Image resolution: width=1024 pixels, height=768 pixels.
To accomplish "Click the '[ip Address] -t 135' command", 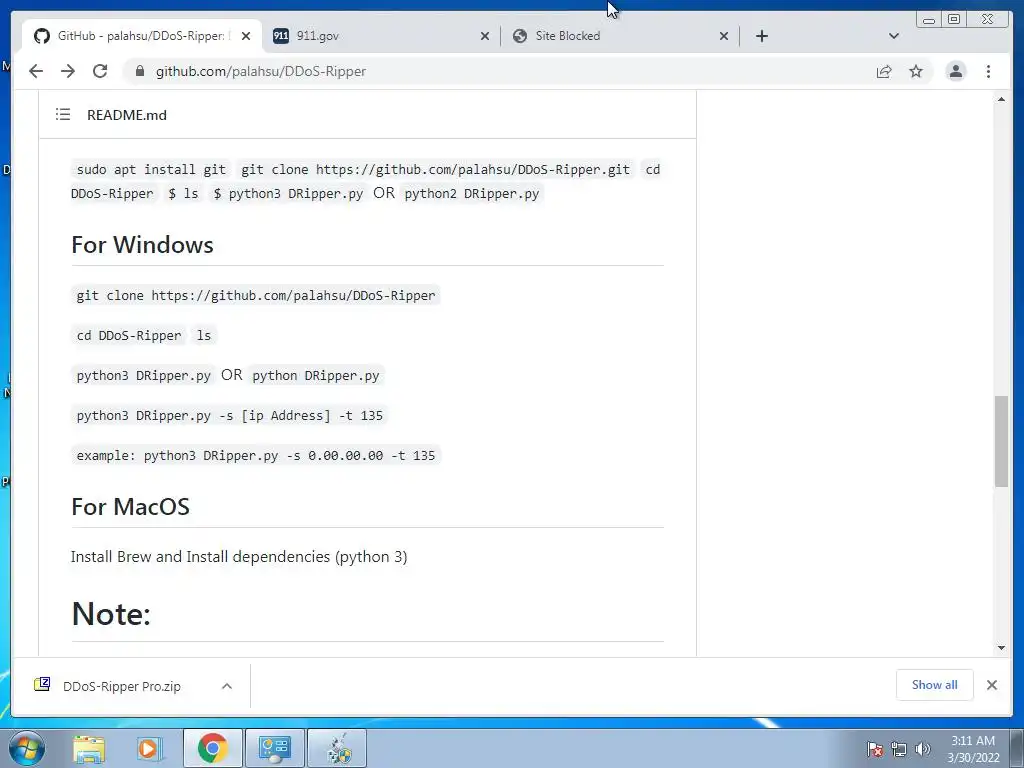I will 229,415.
